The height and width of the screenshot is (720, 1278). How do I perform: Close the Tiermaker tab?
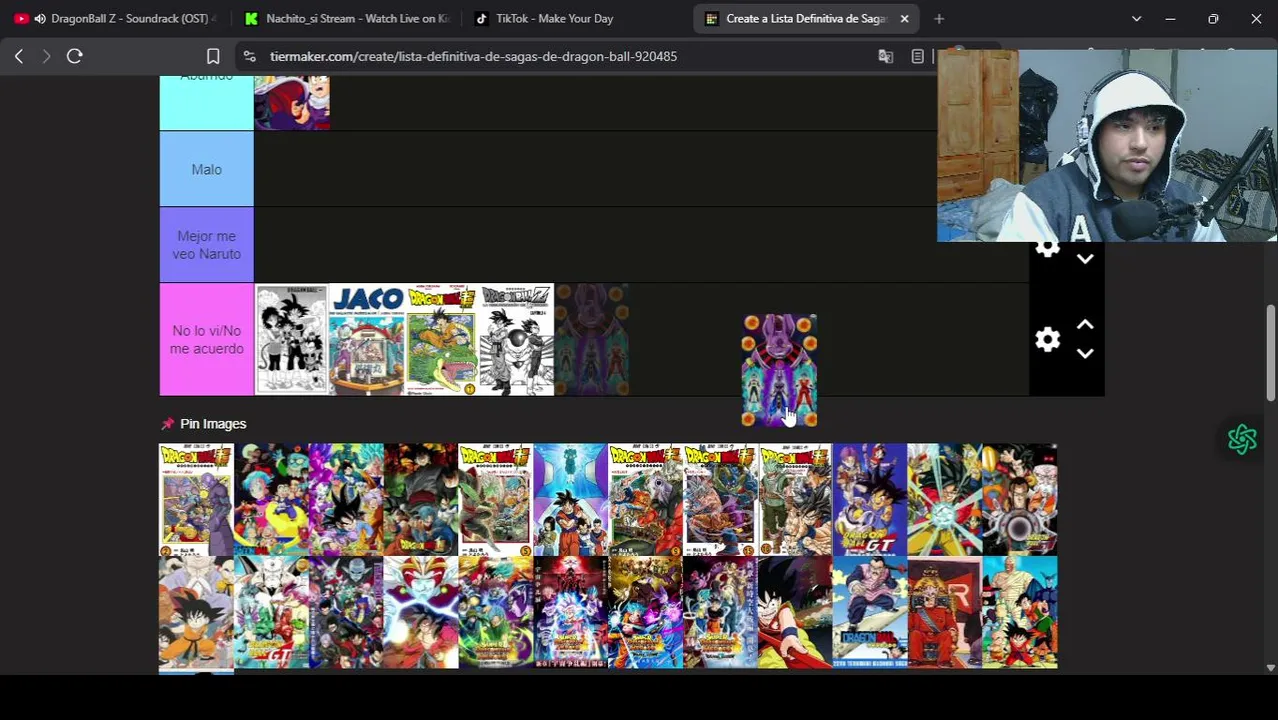tap(904, 19)
